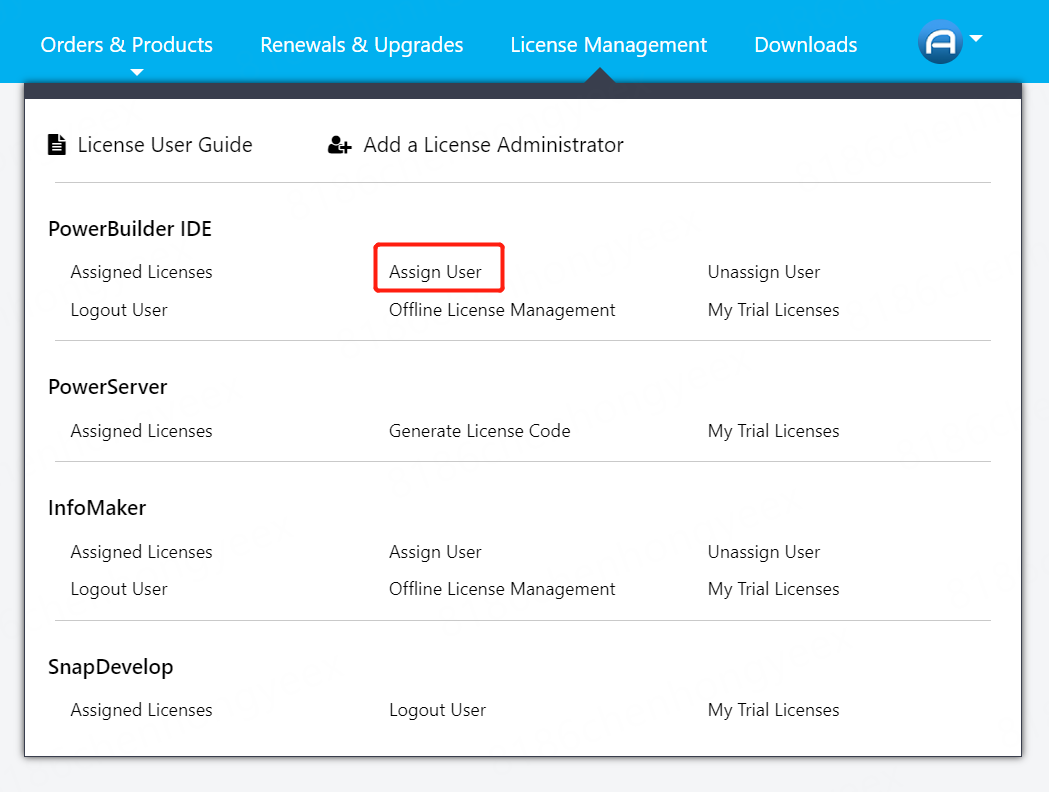
Task: Click the PowerBuilder IDE section heading
Action: pos(130,229)
